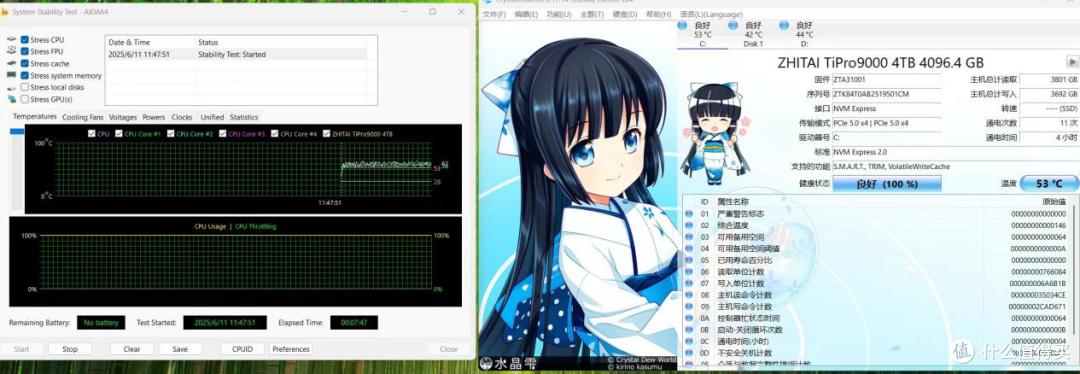Screen dimensions: 1080x374
Task: Click the FPU icon beside Stress FPU
Action: [x=11, y=51]
